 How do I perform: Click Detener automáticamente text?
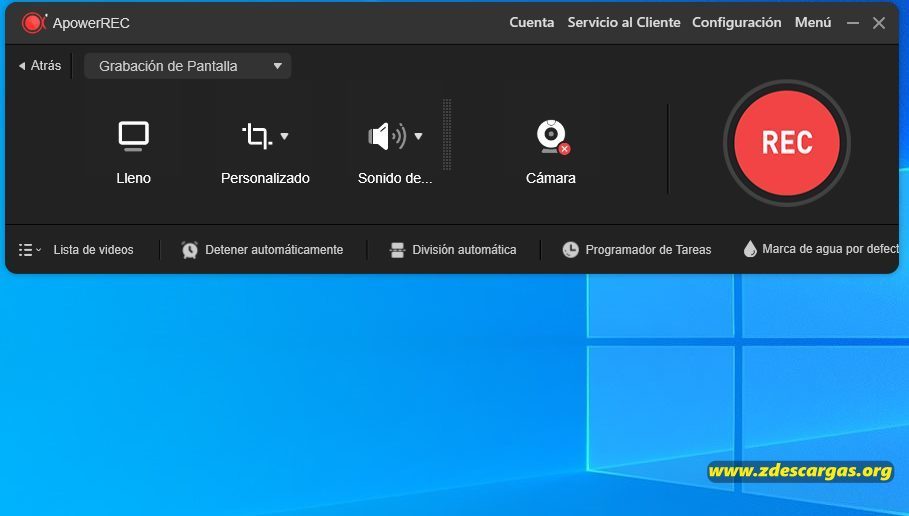click(x=274, y=250)
